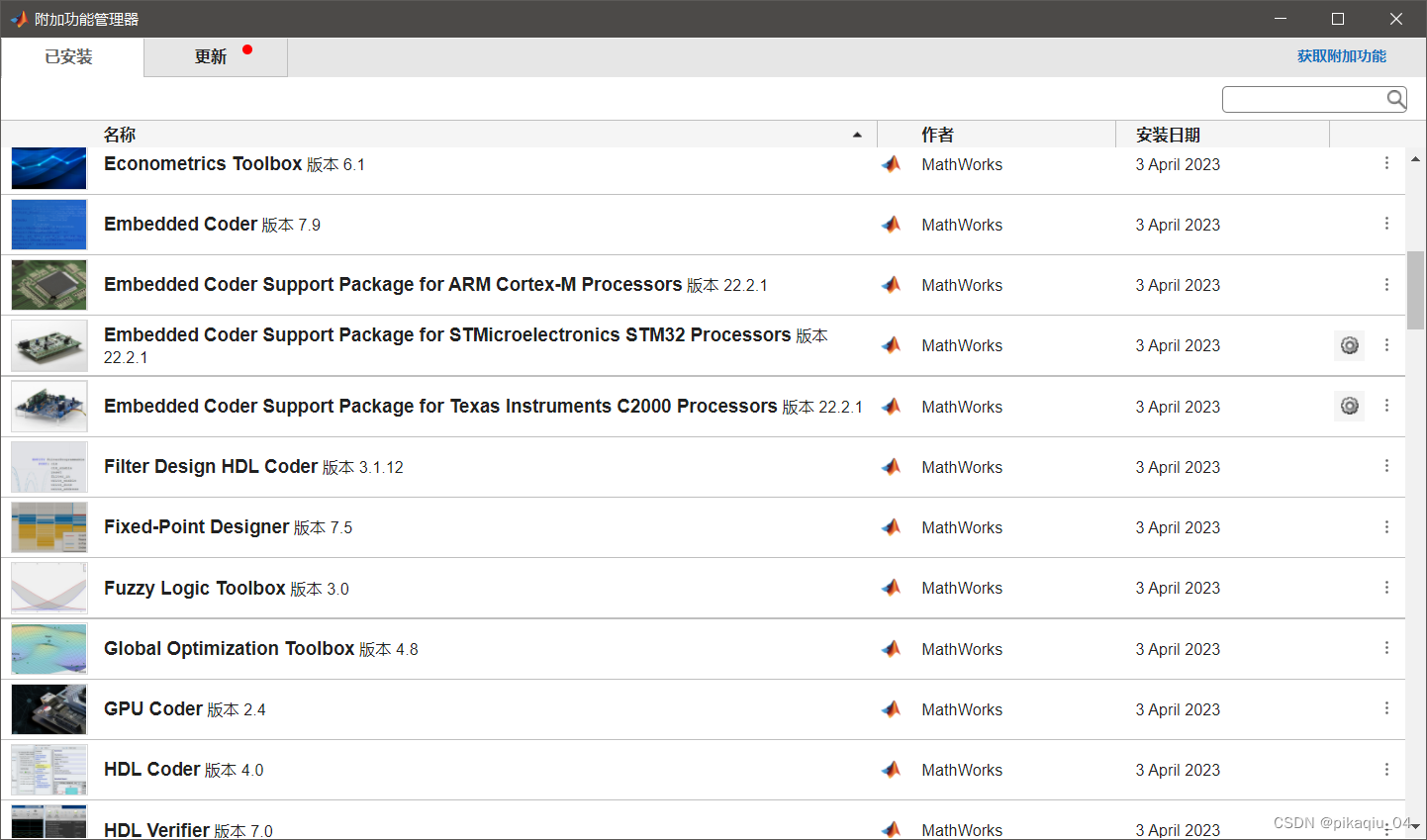Image resolution: width=1427 pixels, height=840 pixels.
Task: Click MathWorks author in Fixed-Point Designer row
Action: 962,527
